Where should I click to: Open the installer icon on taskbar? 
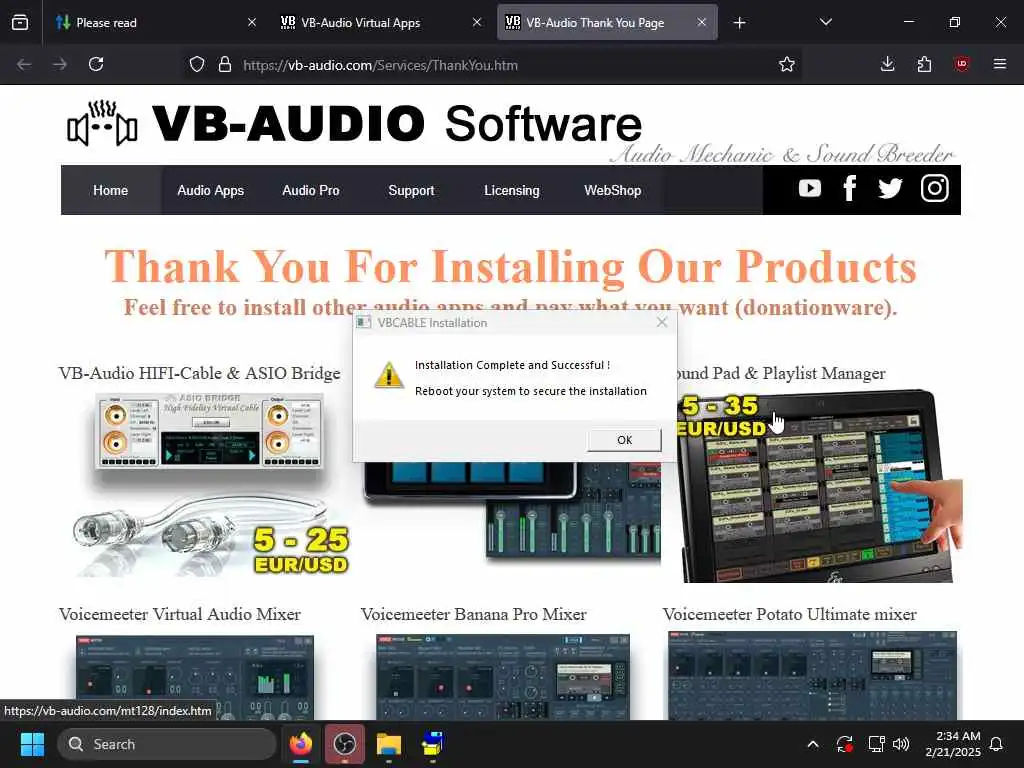[x=432, y=744]
